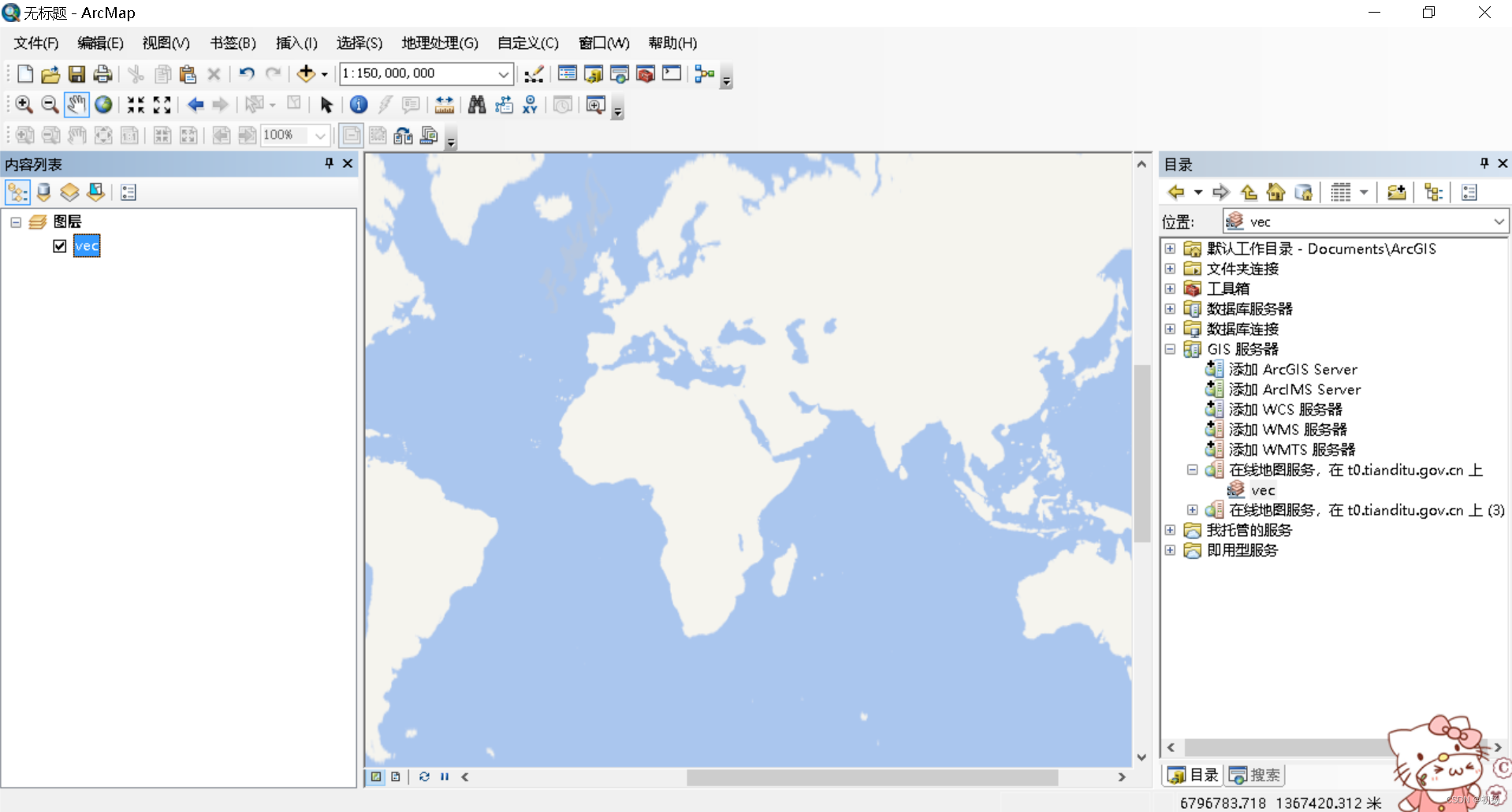This screenshot has height=812, width=1512.
Task: Open the scale dropdown list
Action: pyautogui.click(x=504, y=73)
